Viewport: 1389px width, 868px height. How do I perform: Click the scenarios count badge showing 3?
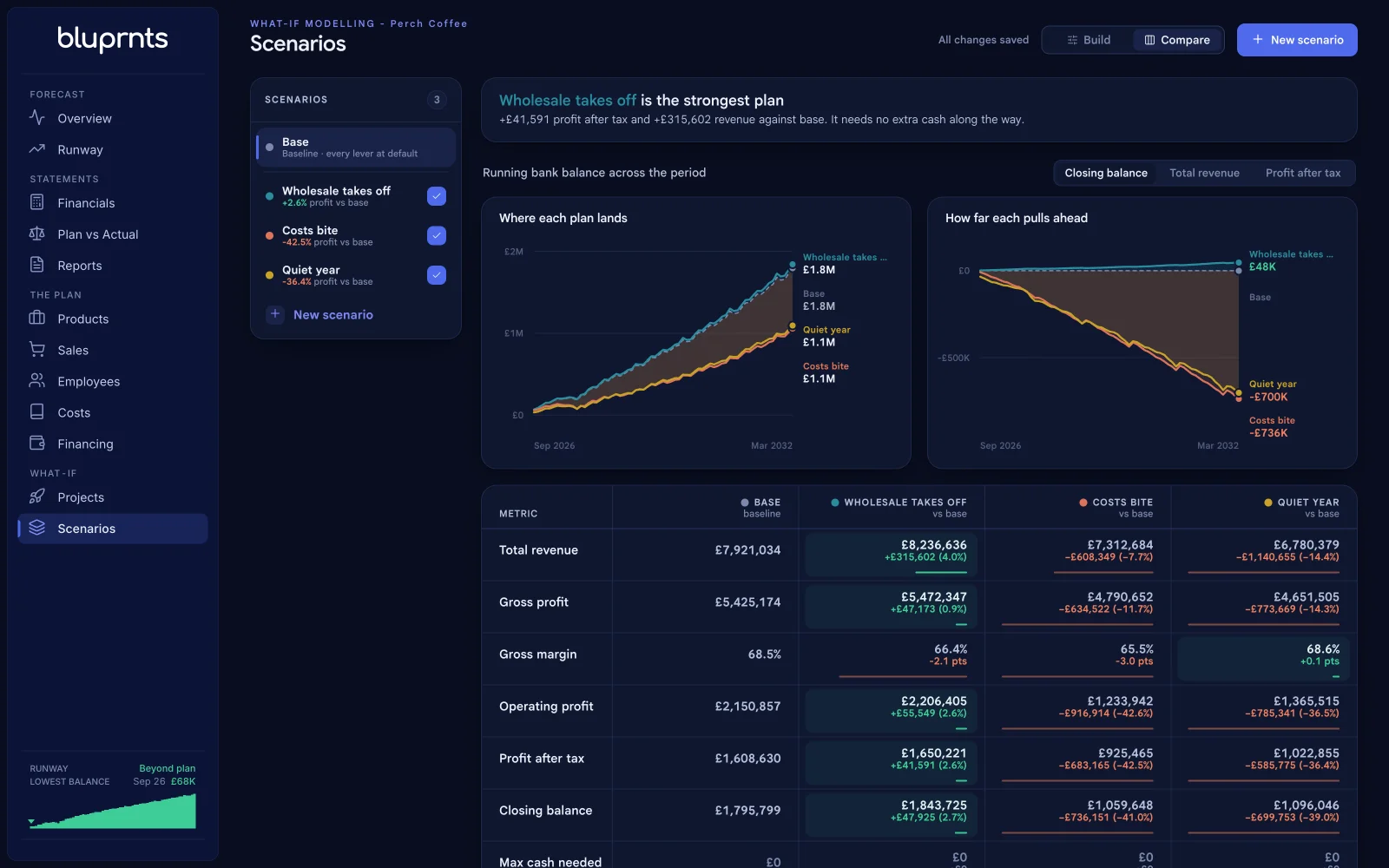(x=437, y=100)
